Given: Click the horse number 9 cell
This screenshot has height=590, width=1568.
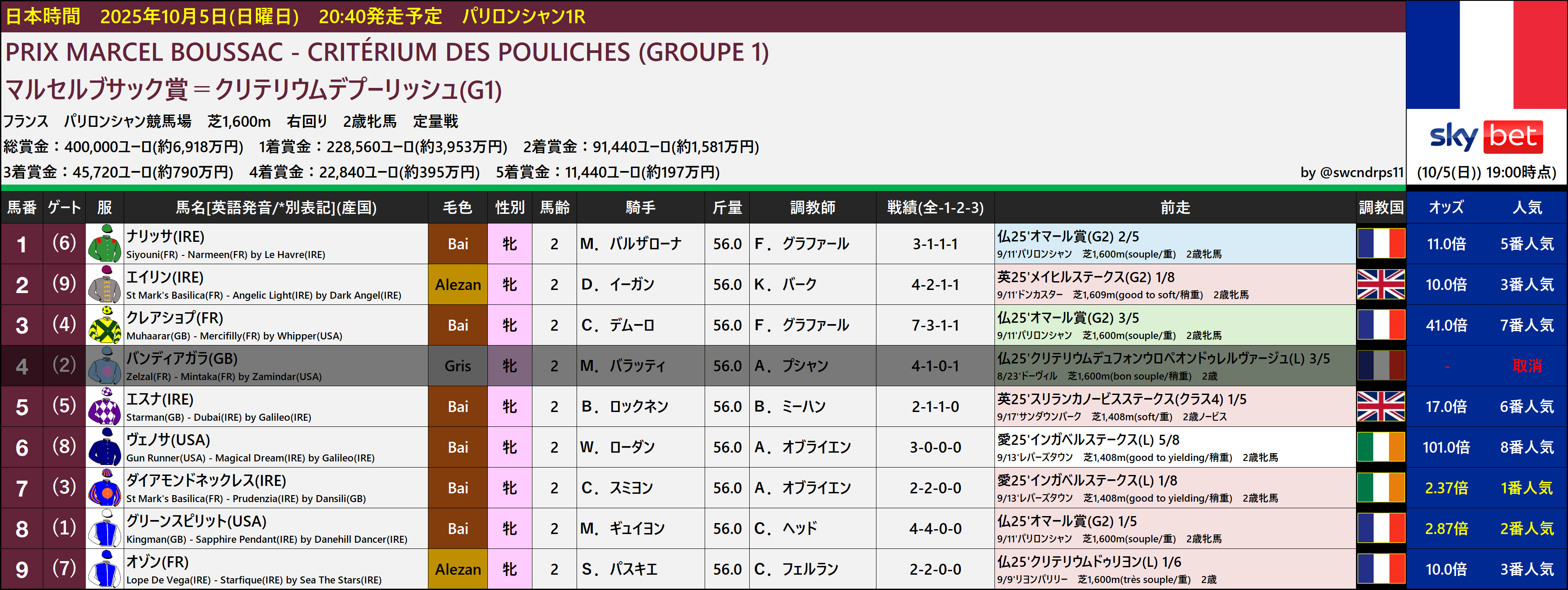Looking at the screenshot, I should coord(22,569).
